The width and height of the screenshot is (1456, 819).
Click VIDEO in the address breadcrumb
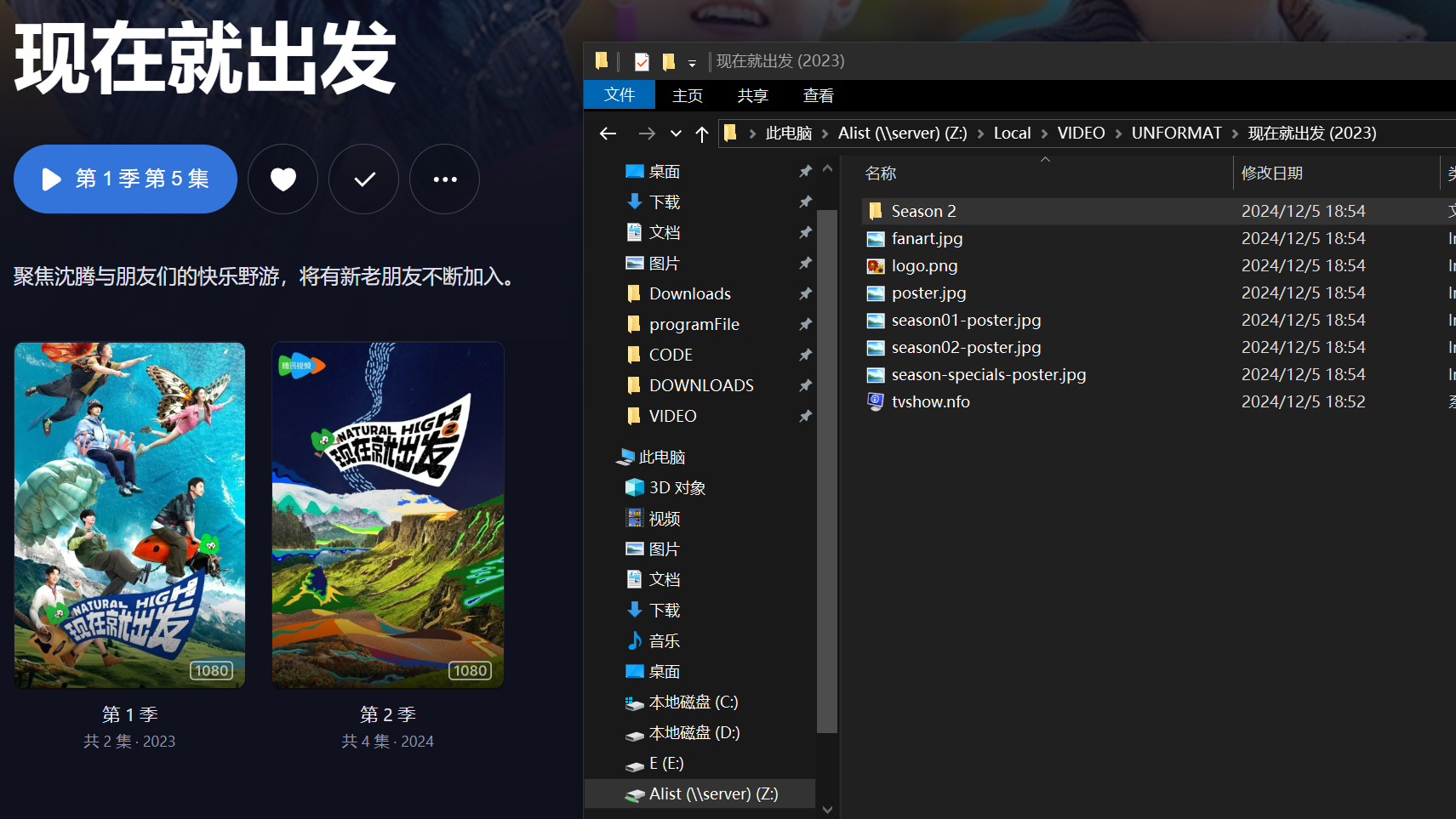[1081, 134]
